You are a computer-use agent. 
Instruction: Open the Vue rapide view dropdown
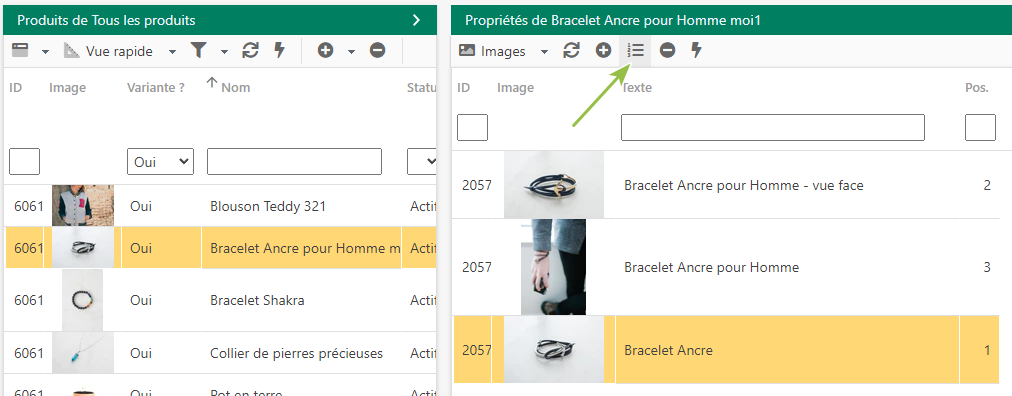[x=120, y=52]
